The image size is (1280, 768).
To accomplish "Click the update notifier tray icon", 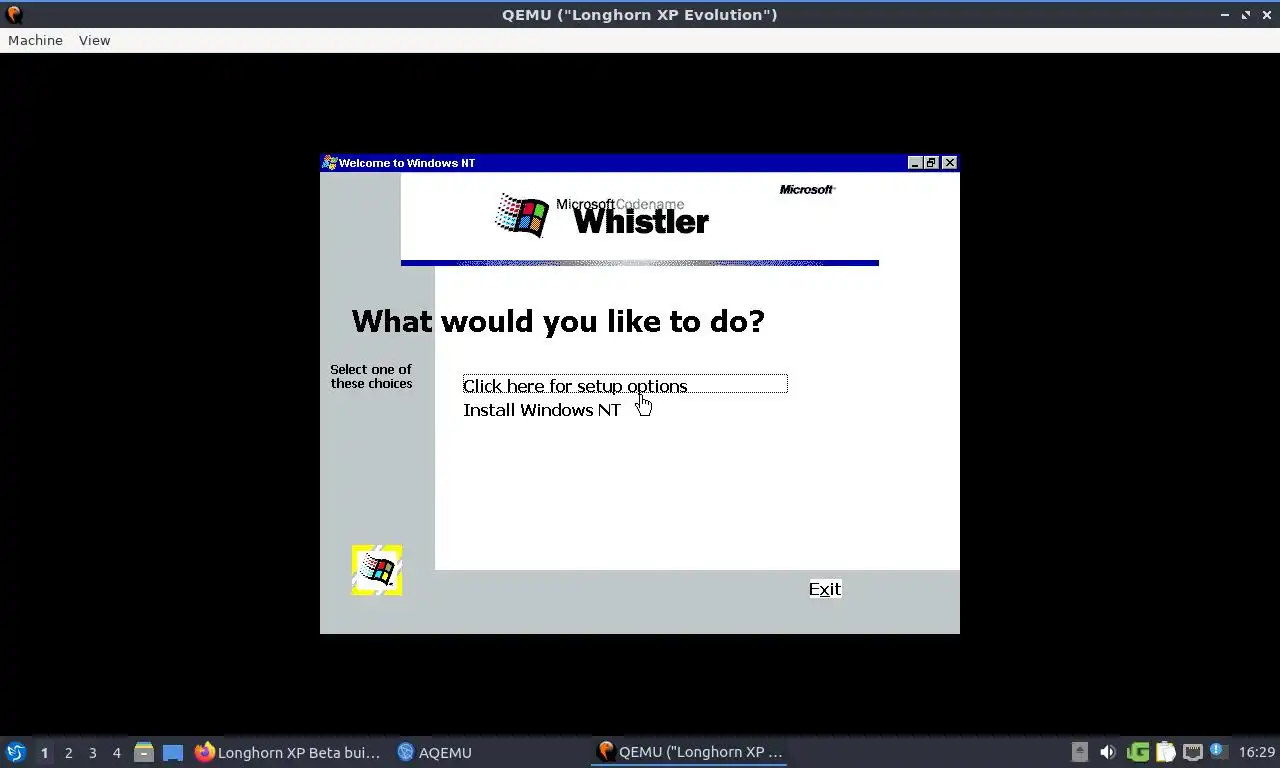I will coord(1218,750).
